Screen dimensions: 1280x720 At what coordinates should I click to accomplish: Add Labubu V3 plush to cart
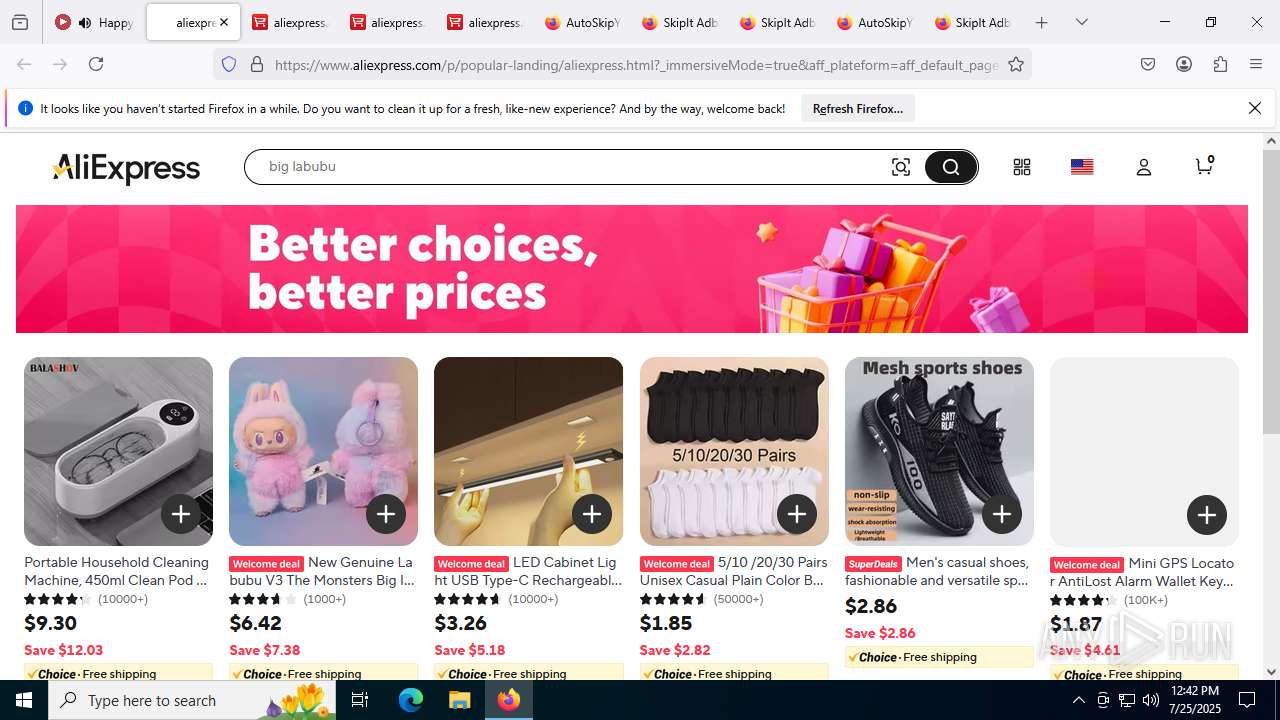coord(386,514)
